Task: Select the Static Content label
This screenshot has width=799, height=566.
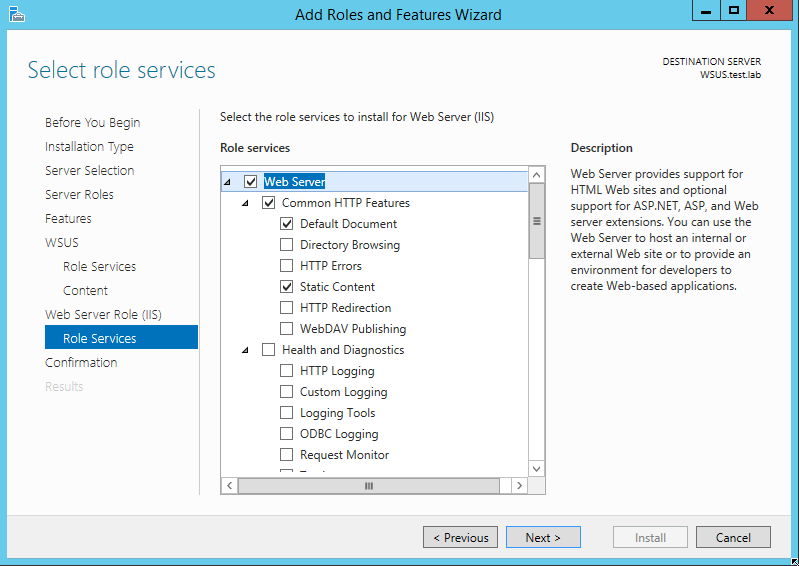Action: (337, 287)
